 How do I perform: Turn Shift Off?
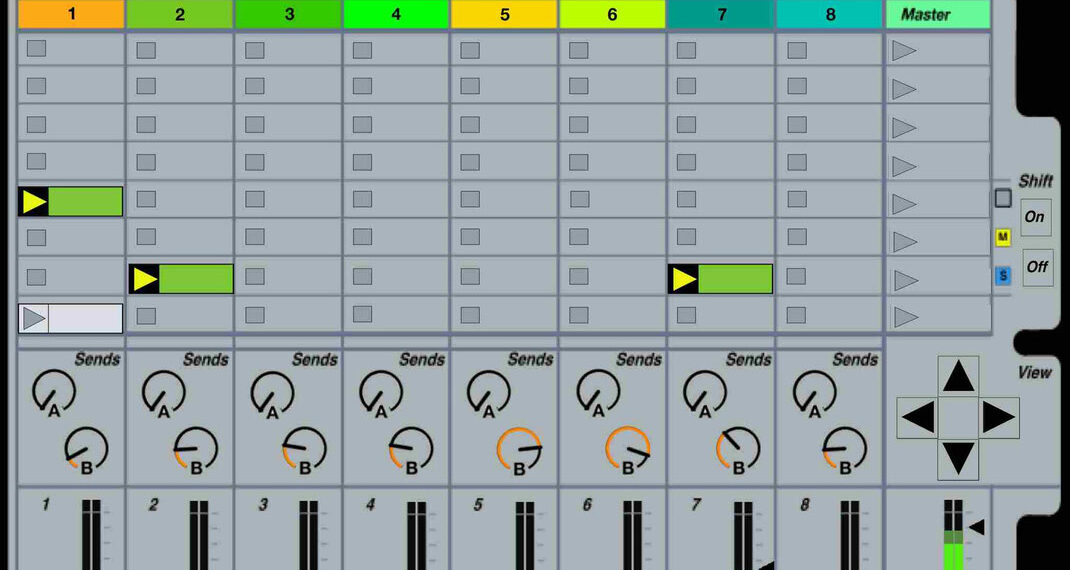tap(1037, 267)
